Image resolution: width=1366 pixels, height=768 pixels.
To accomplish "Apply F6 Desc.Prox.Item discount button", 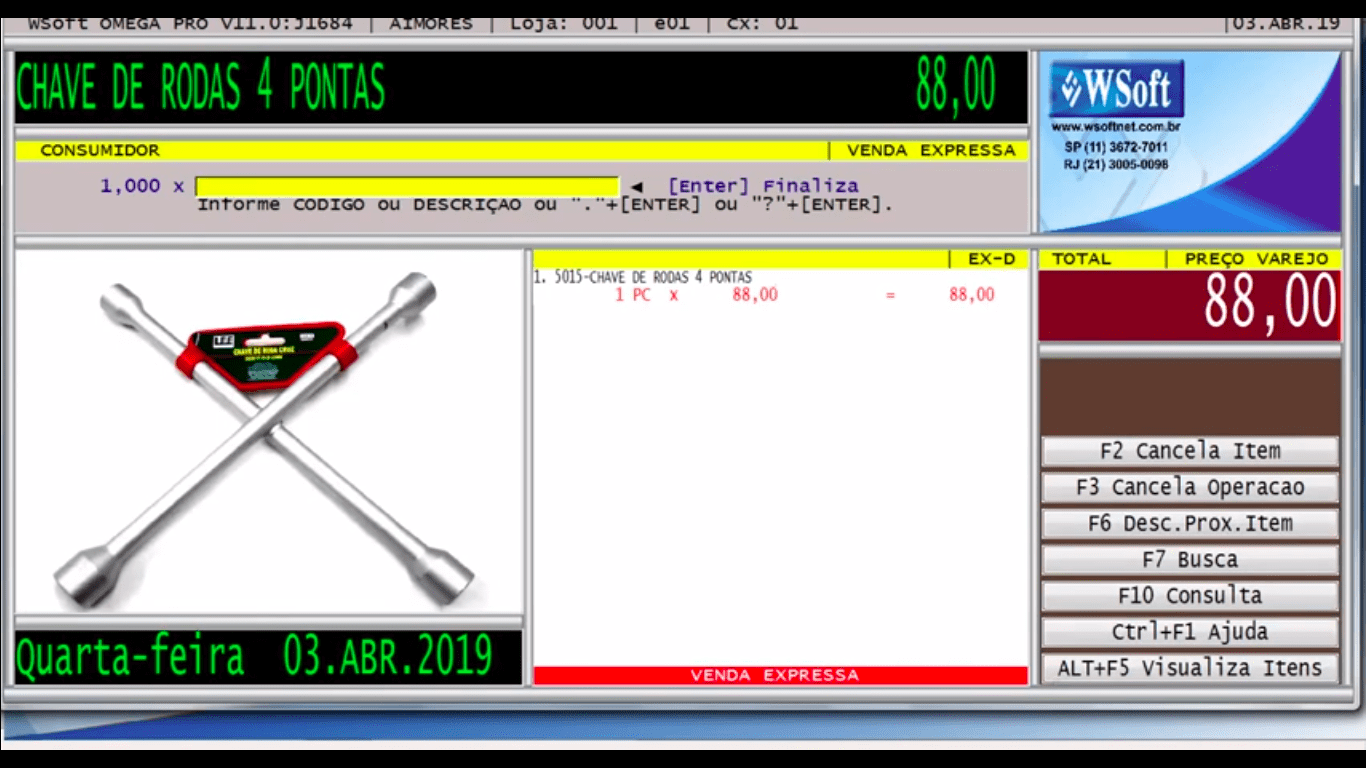I will click(x=1190, y=523).
